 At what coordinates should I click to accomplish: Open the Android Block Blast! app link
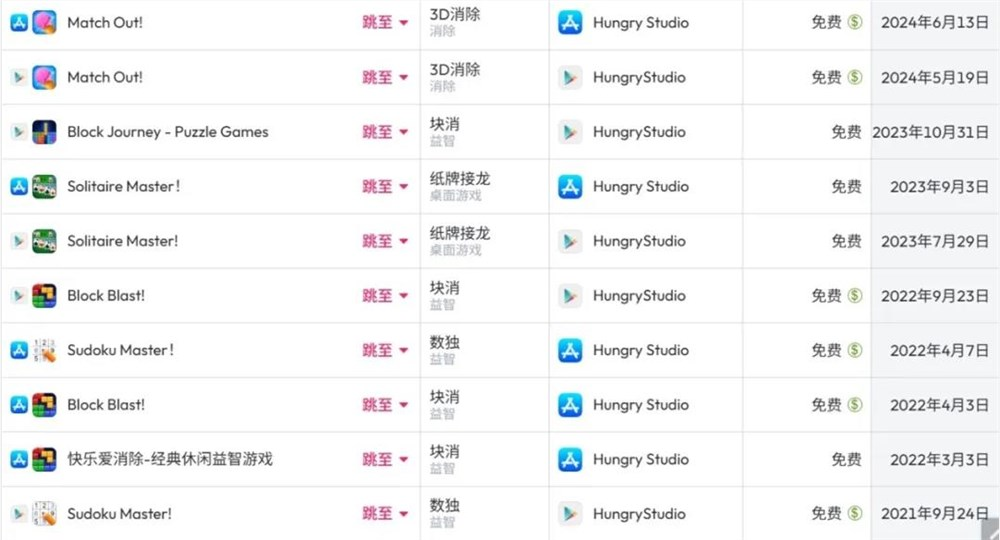pyautogui.click(x=106, y=296)
